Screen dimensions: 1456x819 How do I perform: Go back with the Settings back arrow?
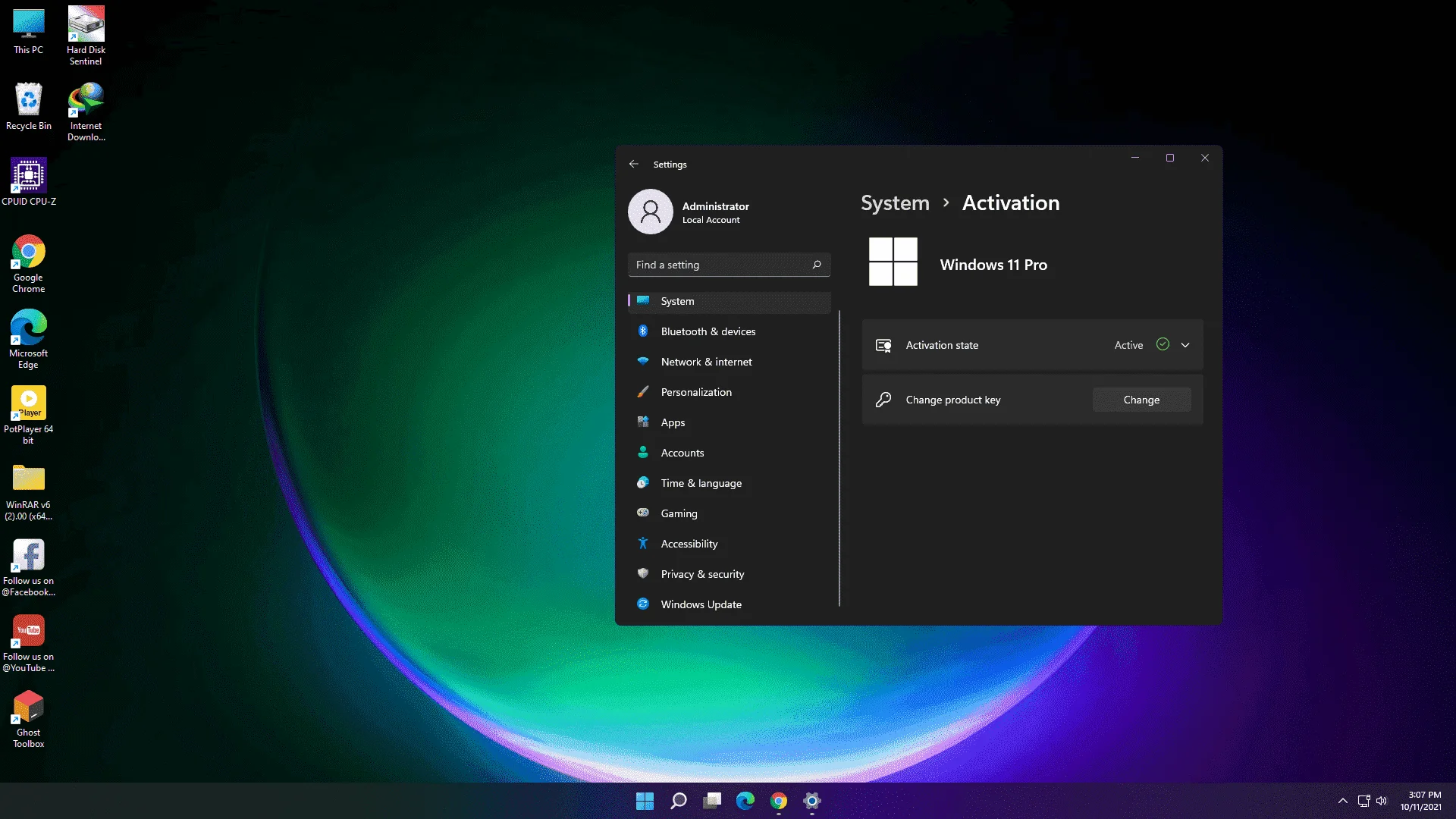tap(634, 164)
